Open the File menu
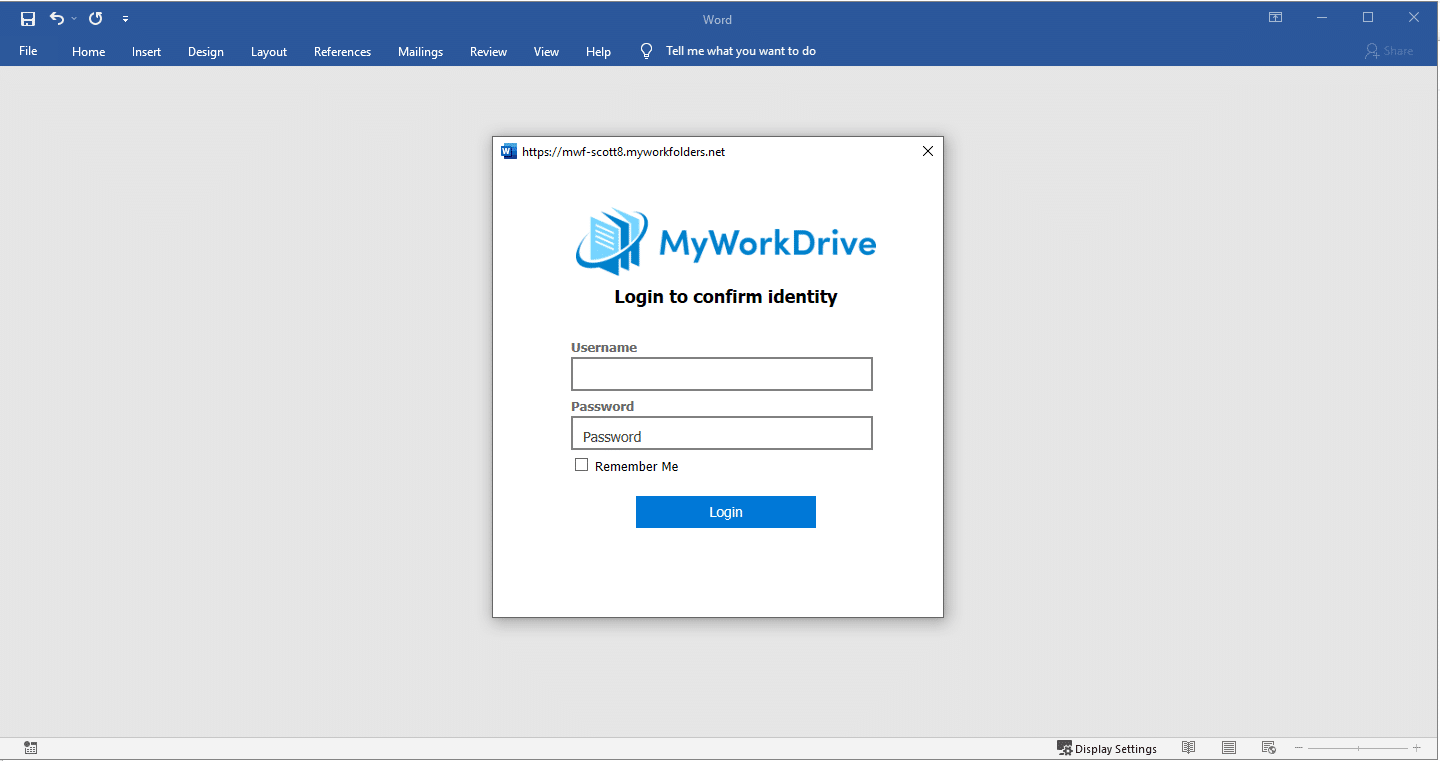Viewport: 1440px width, 761px height. pyautogui.click(x=28, y=51)
